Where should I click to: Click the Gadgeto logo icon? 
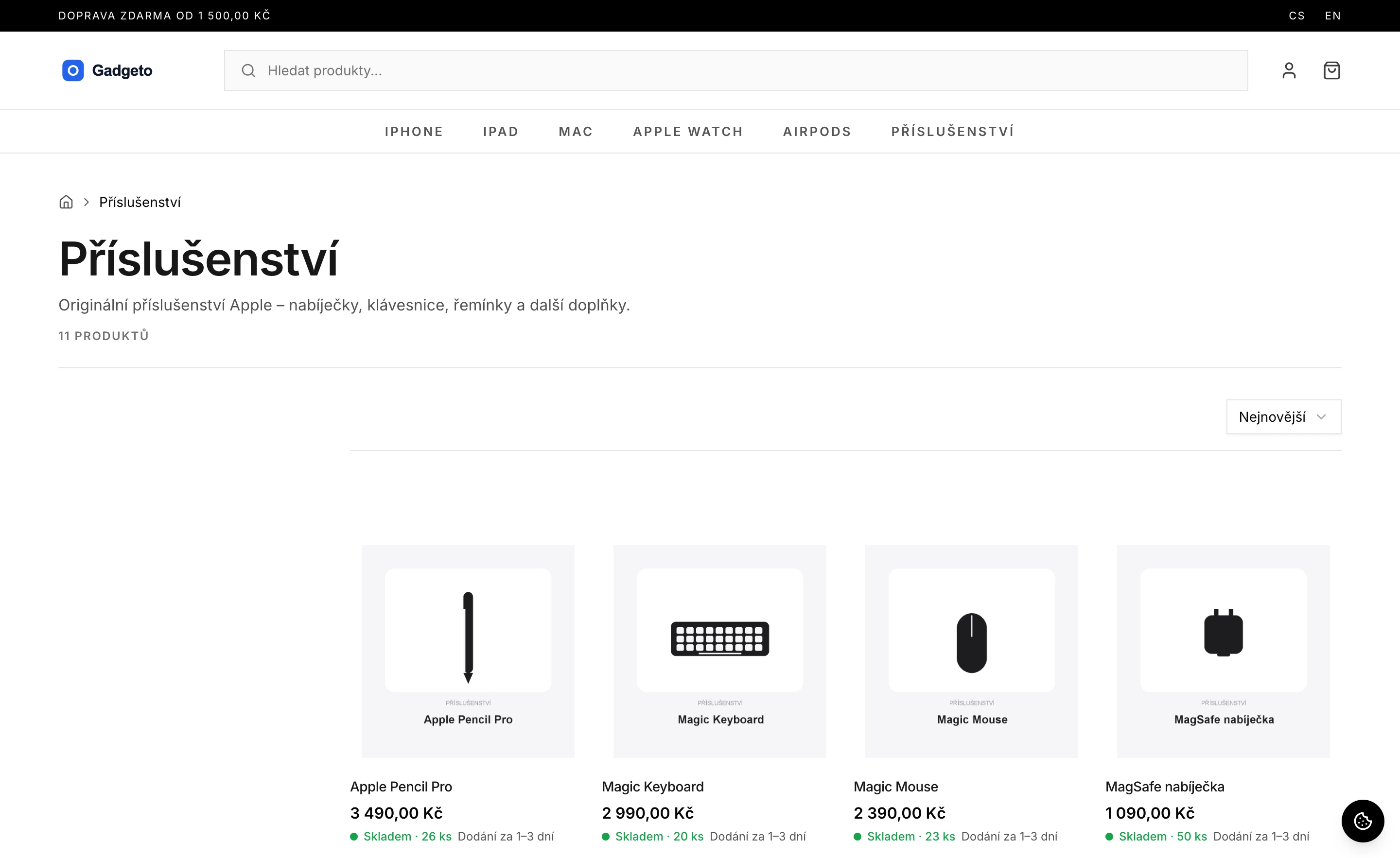[x=73, y=70]
